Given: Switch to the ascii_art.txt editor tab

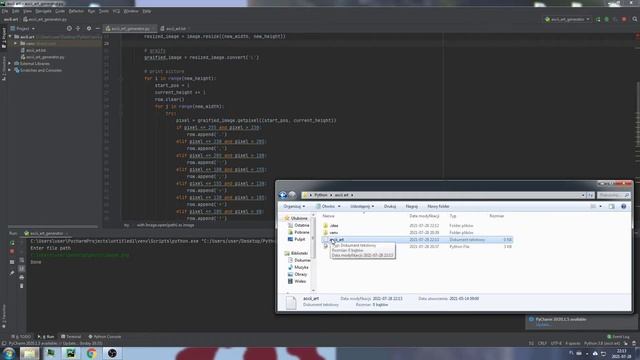Looking at the screenshot, I should pos(176,29).
